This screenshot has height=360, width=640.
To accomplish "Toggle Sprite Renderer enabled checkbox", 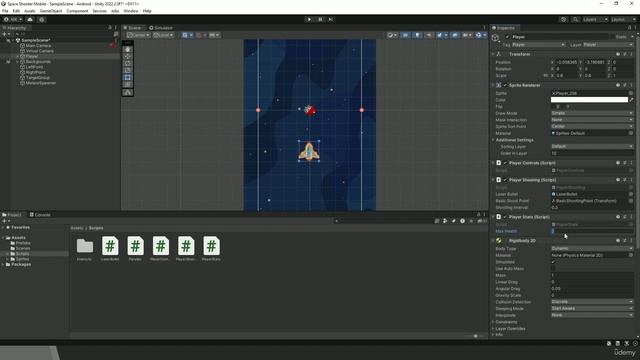I will (x=505, y=85).
